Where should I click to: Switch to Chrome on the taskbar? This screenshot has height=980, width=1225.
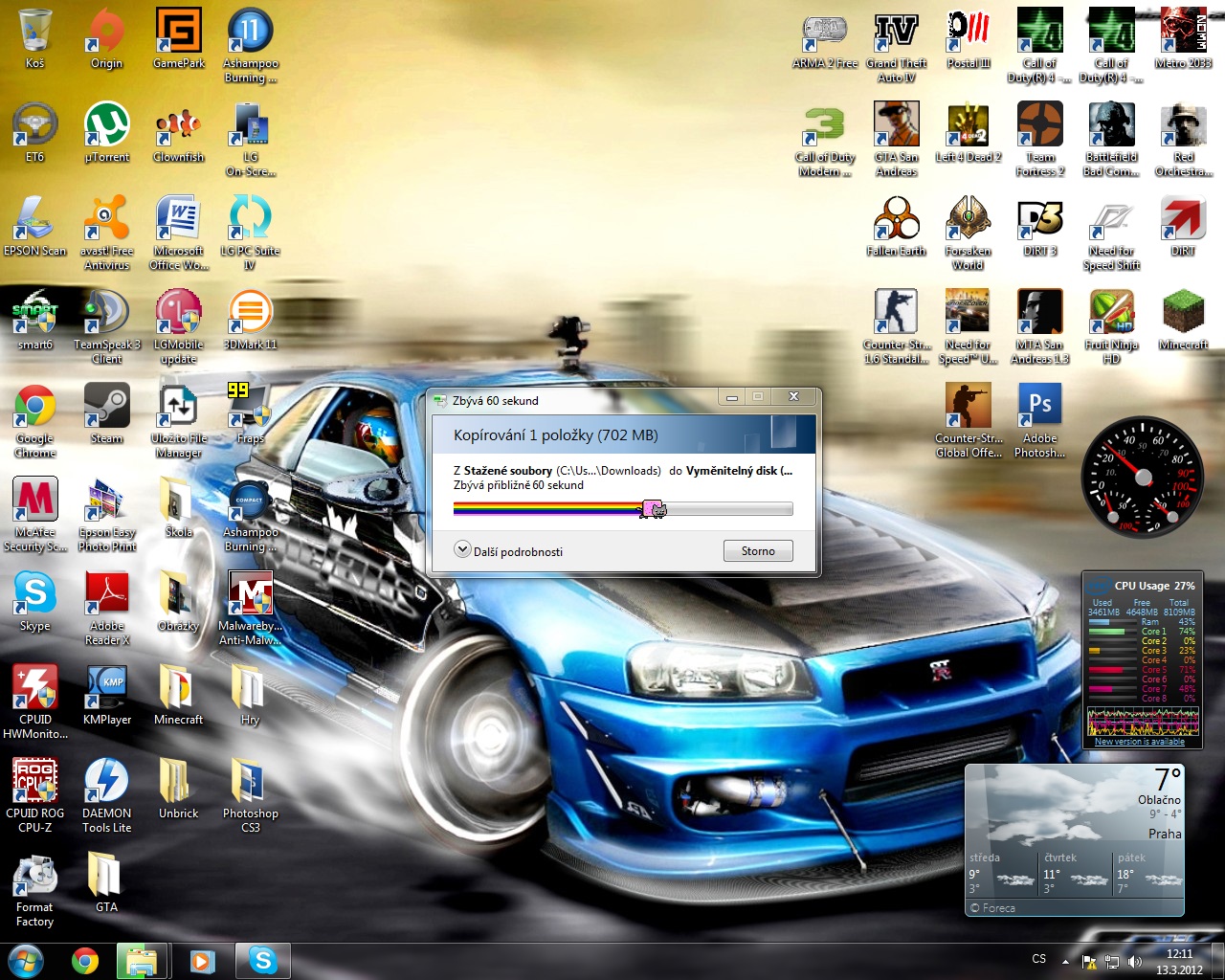click(x=85, y=961)
